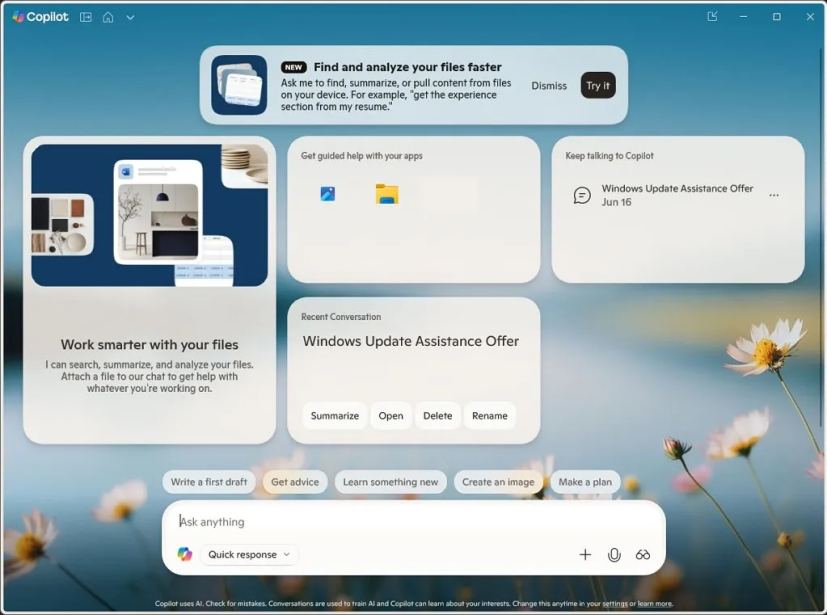
Task: Add attachment with the plus icon
Action: pos(585,554)
